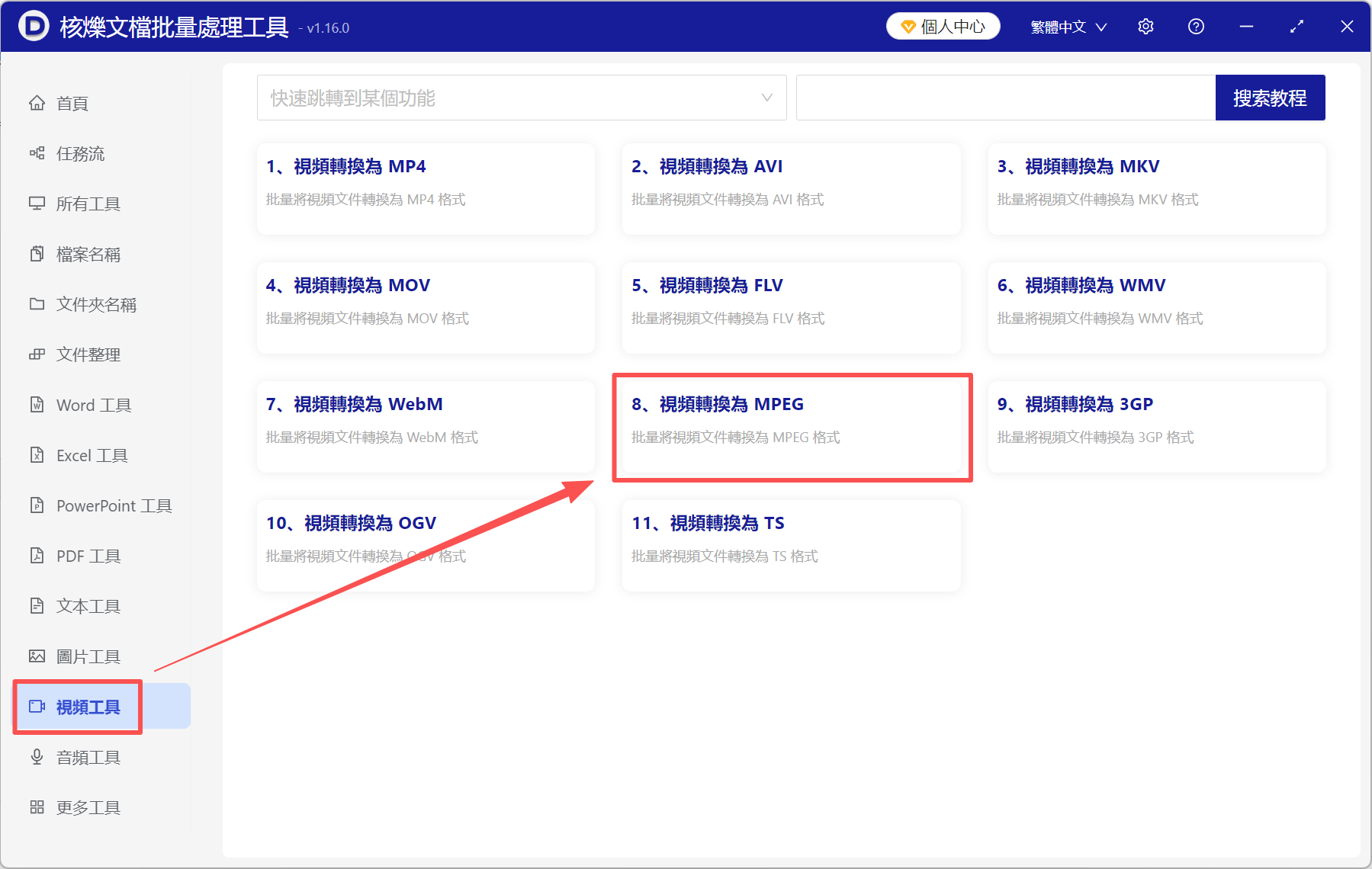Open the 視頻轉換為 MPEG tool card
This screenshot has height=869, width=1372.
[x=792, y=427]
